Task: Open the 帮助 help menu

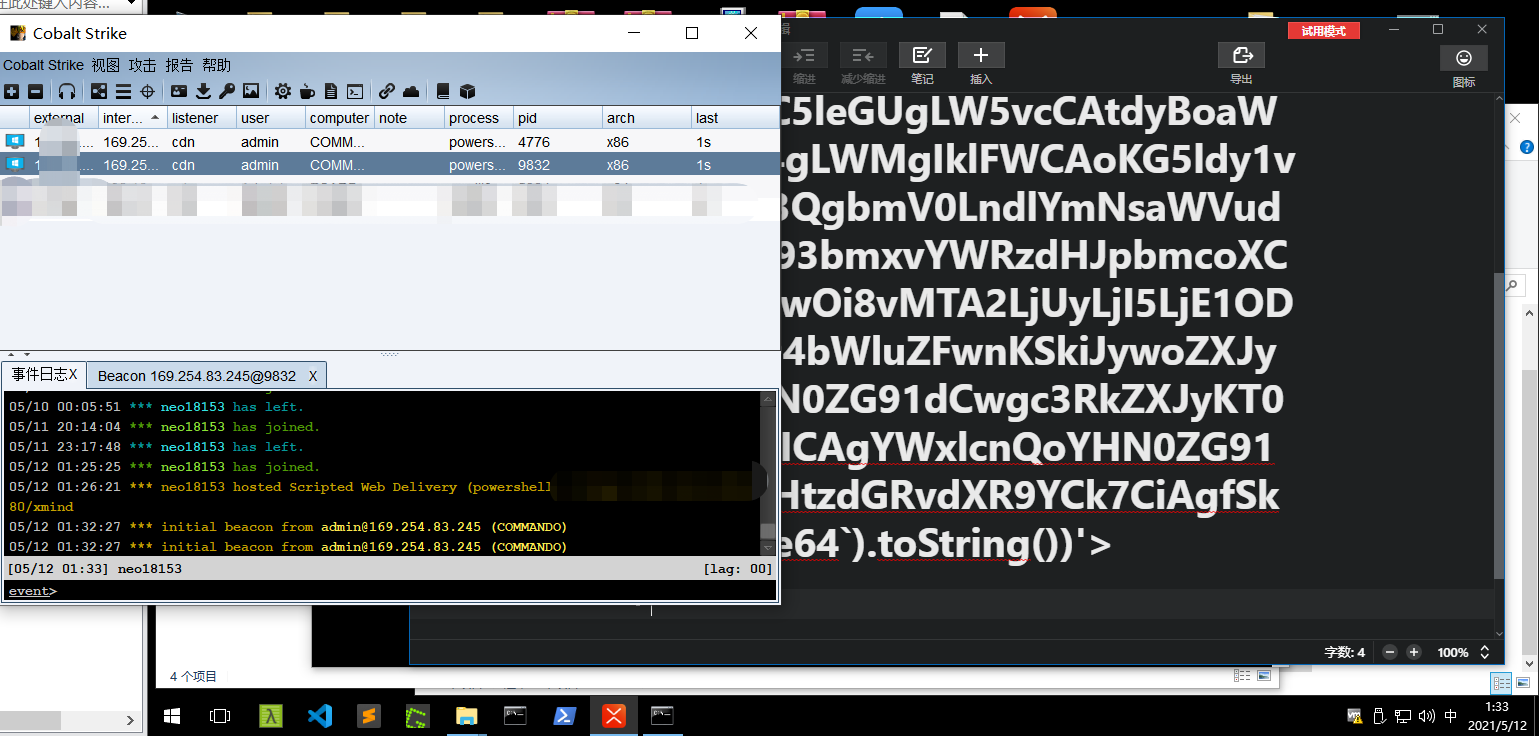Action: tap(216, 65)
